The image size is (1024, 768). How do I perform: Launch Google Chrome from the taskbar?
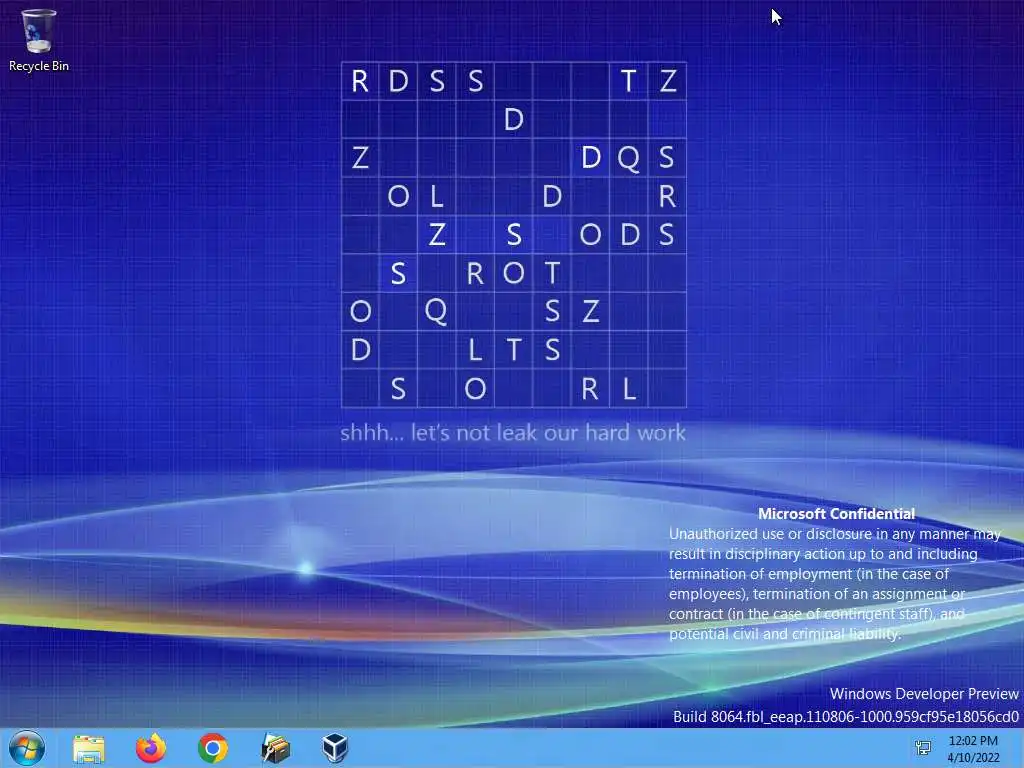[213, 748]
